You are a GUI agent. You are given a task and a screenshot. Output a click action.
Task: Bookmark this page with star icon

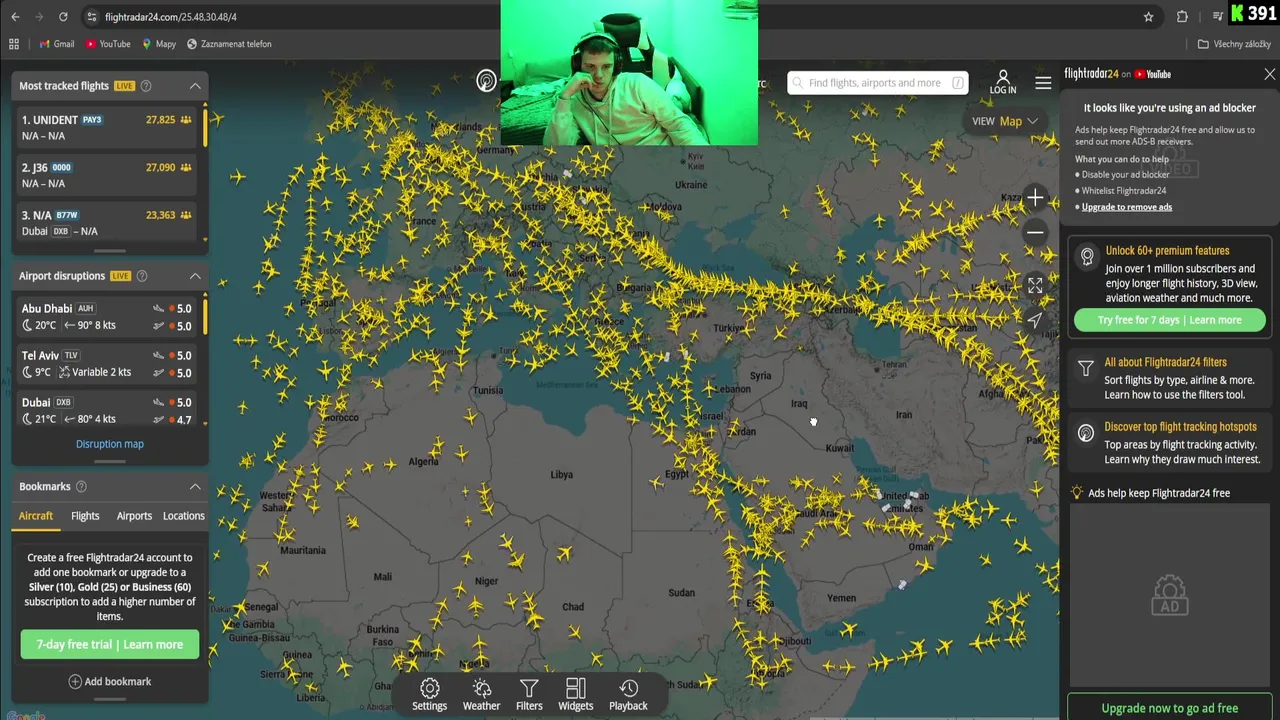1149,17
